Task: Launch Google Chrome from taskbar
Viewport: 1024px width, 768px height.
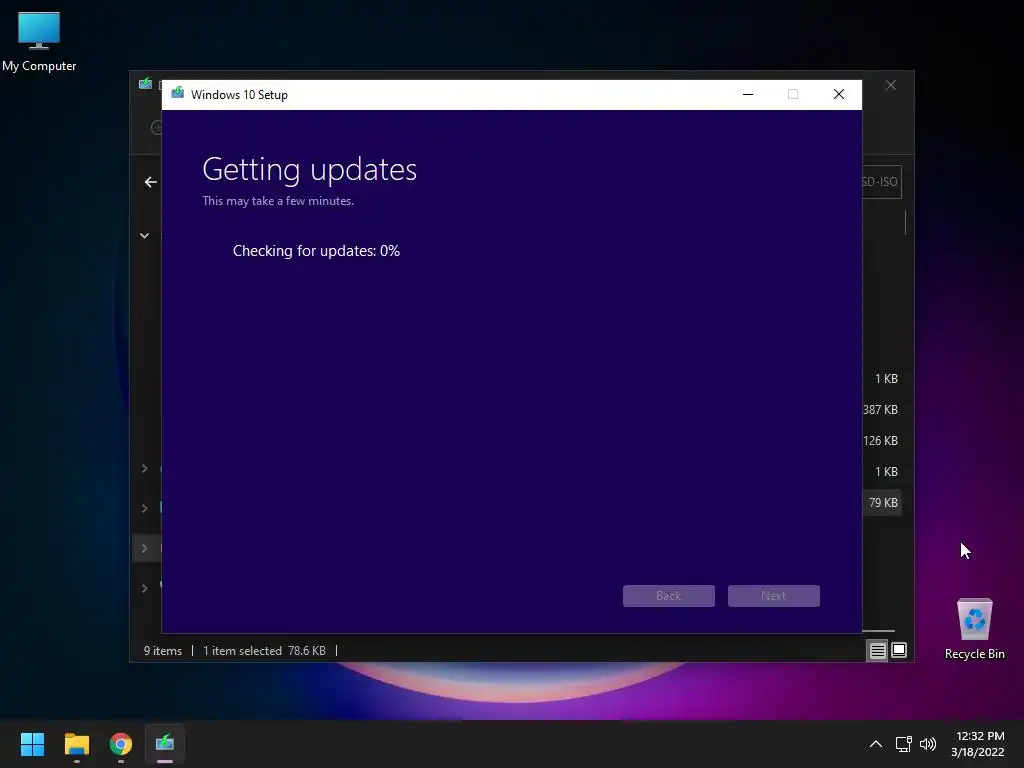Action: pos(121,744)
